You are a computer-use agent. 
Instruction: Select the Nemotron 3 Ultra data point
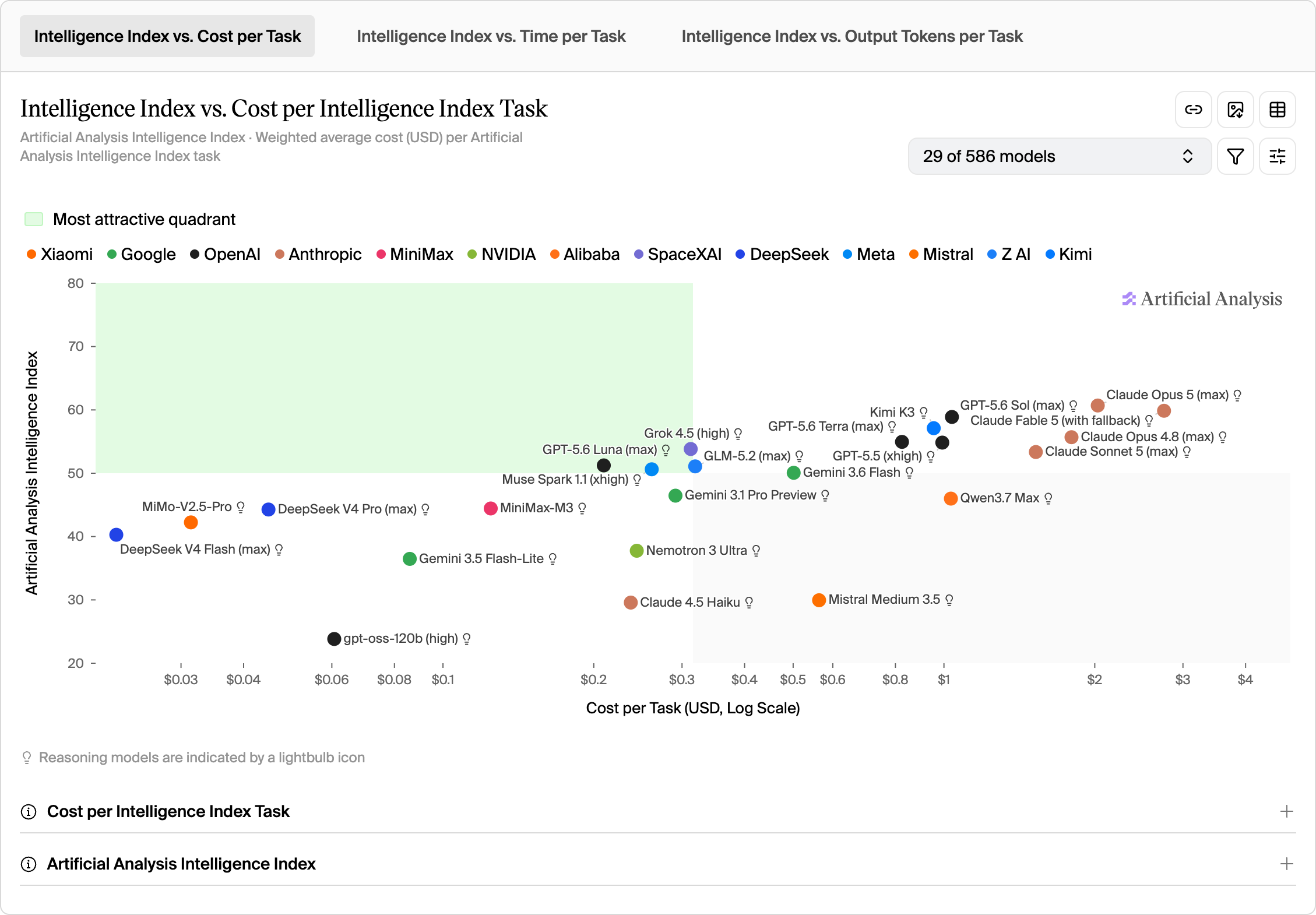pyautogui.click(x=636, y=551)
